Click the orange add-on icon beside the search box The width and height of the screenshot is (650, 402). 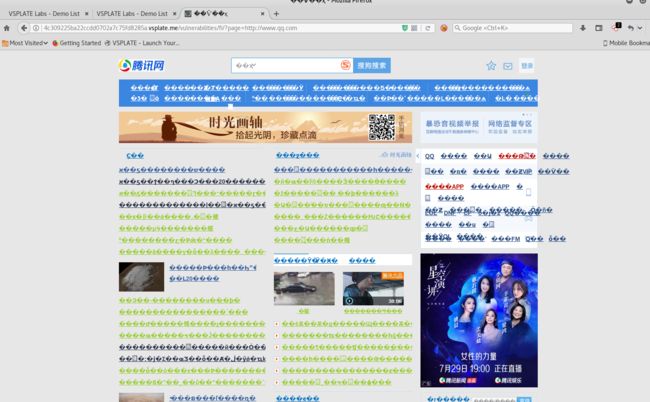tap(444, 28)
